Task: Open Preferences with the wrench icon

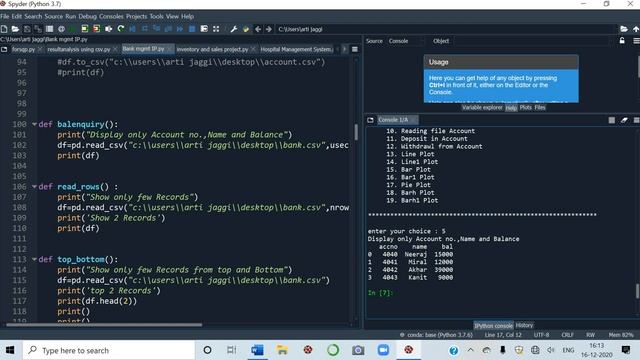Action: [234, 29]
